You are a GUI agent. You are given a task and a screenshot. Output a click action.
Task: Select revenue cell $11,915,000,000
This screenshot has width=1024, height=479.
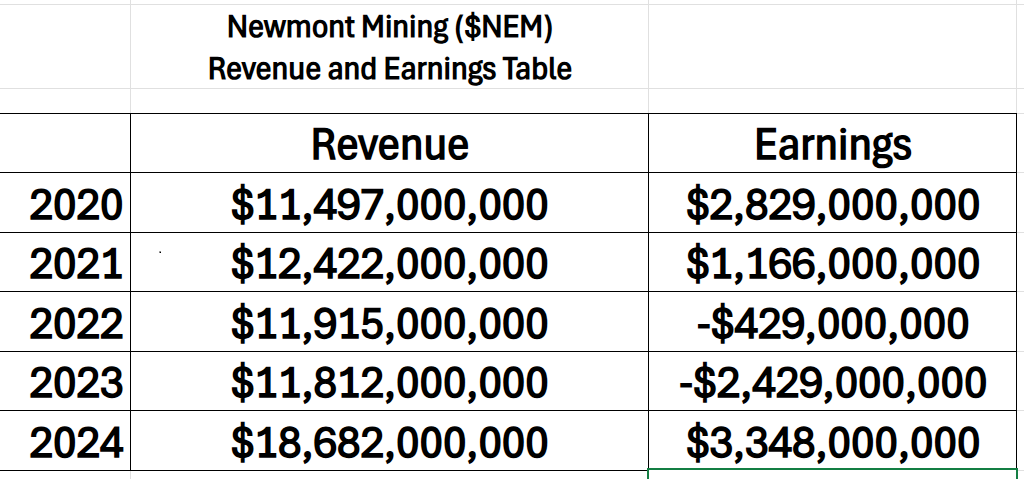click(x=389, y=322)
